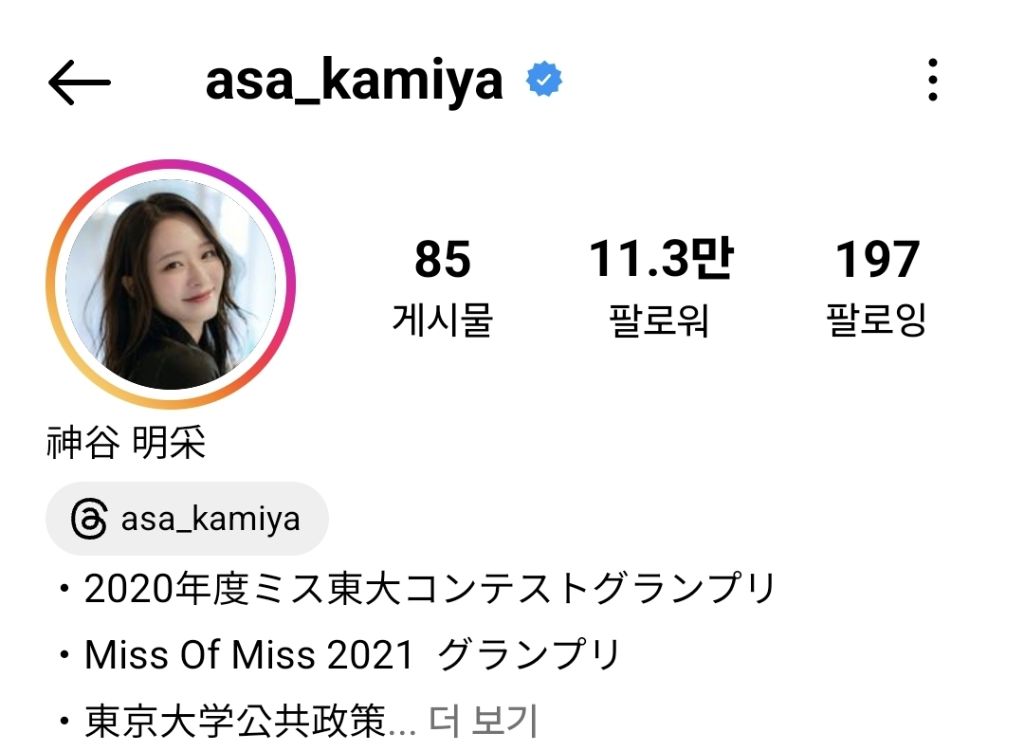Open the three-dot options menu
The image size is (1024, 751).
(933, 80)
